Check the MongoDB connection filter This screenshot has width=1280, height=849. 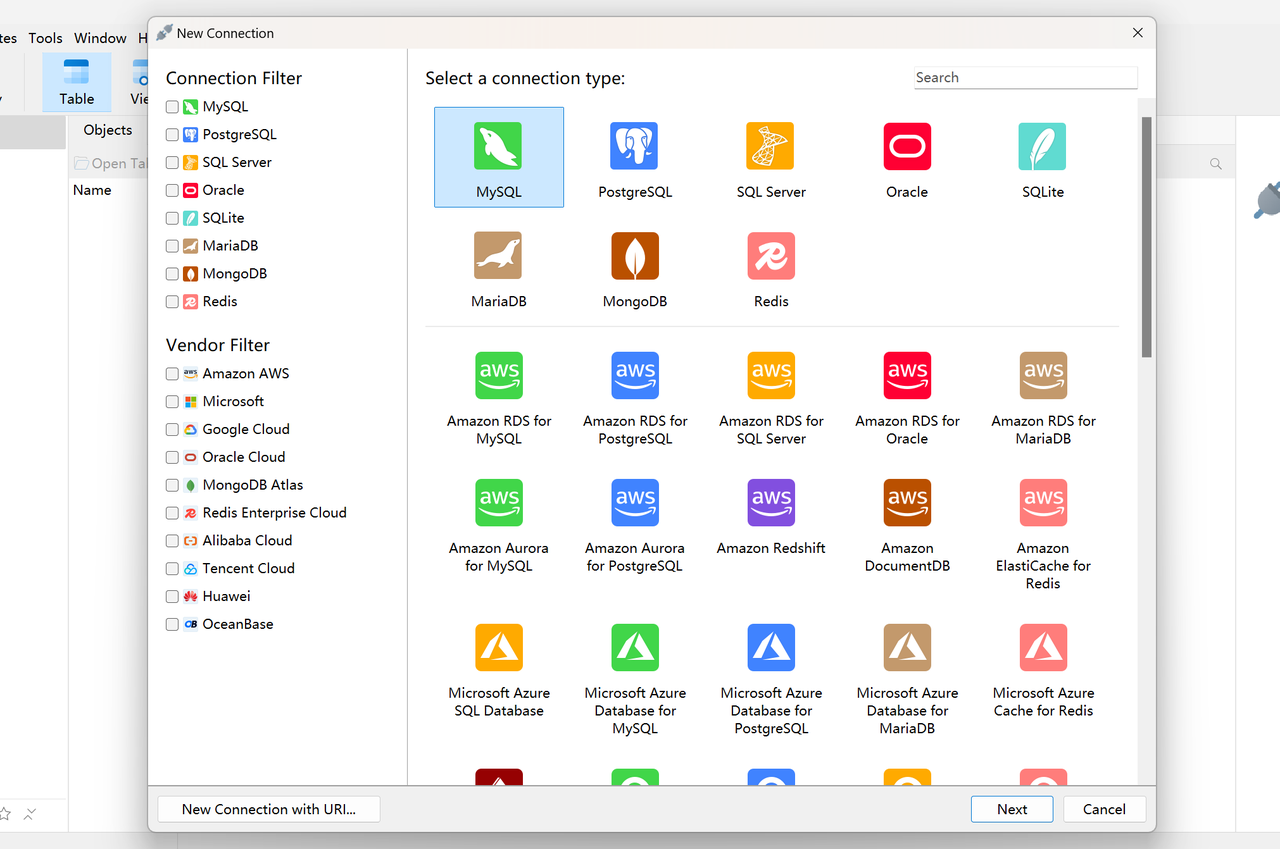172,274
